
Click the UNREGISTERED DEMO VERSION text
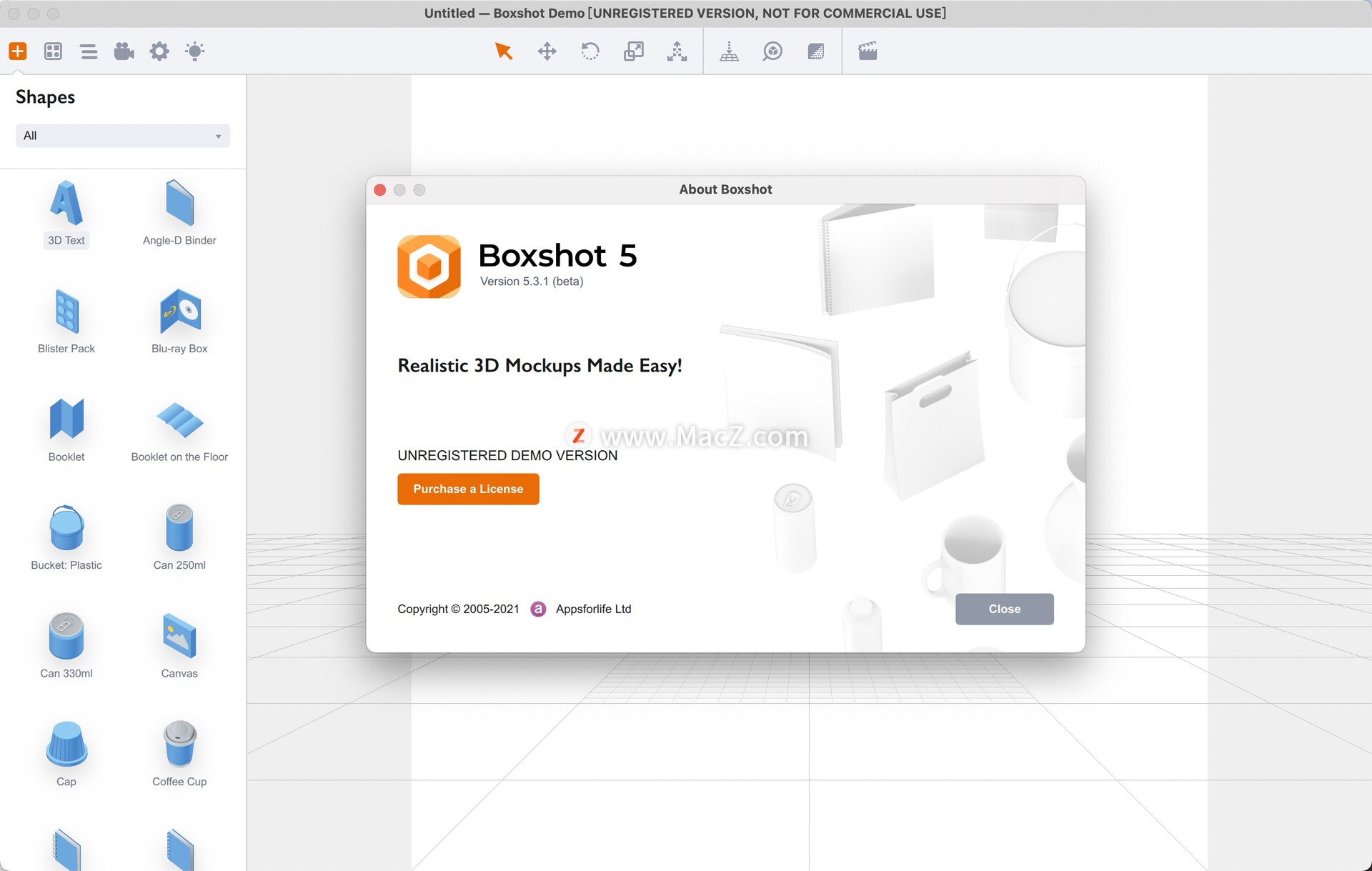507,456
